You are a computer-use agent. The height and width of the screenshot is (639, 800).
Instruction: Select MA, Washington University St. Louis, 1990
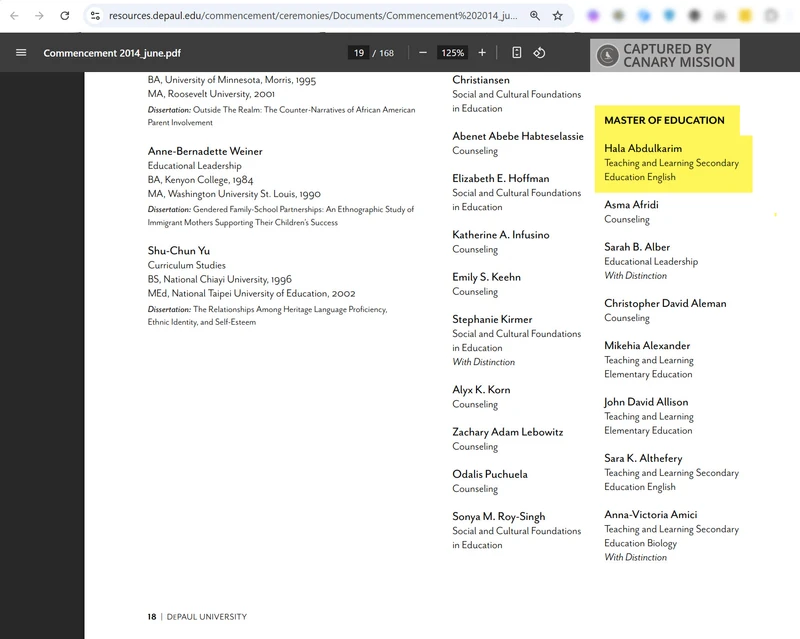tap(234, 194)
